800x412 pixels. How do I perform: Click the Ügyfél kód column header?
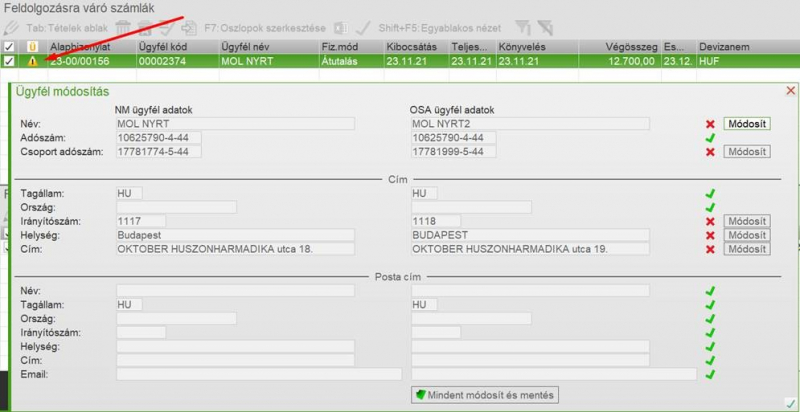click(178, 47)
